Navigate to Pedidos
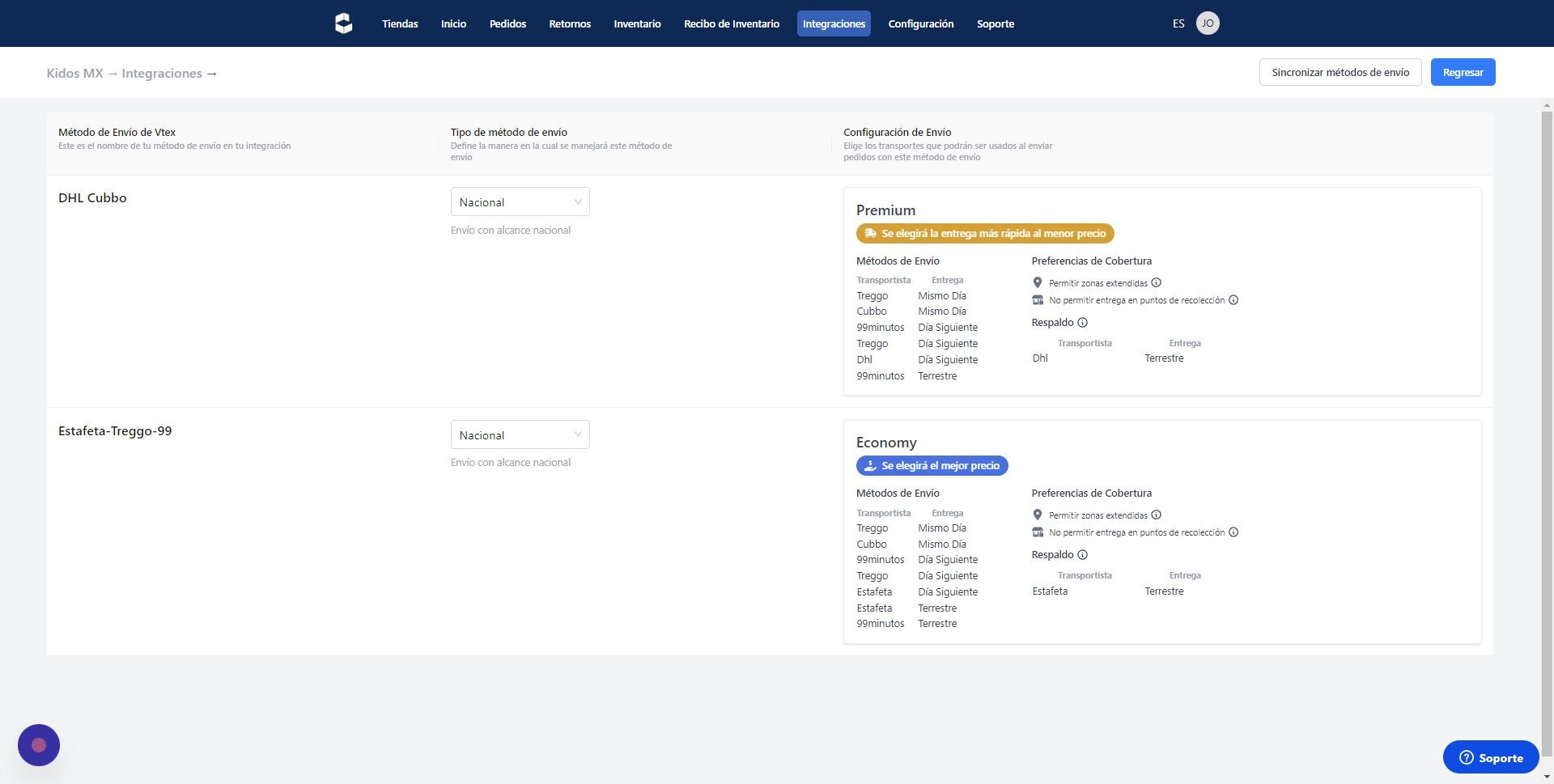The width and height of the screenshot is (1554, 784). tap(507, 23)
